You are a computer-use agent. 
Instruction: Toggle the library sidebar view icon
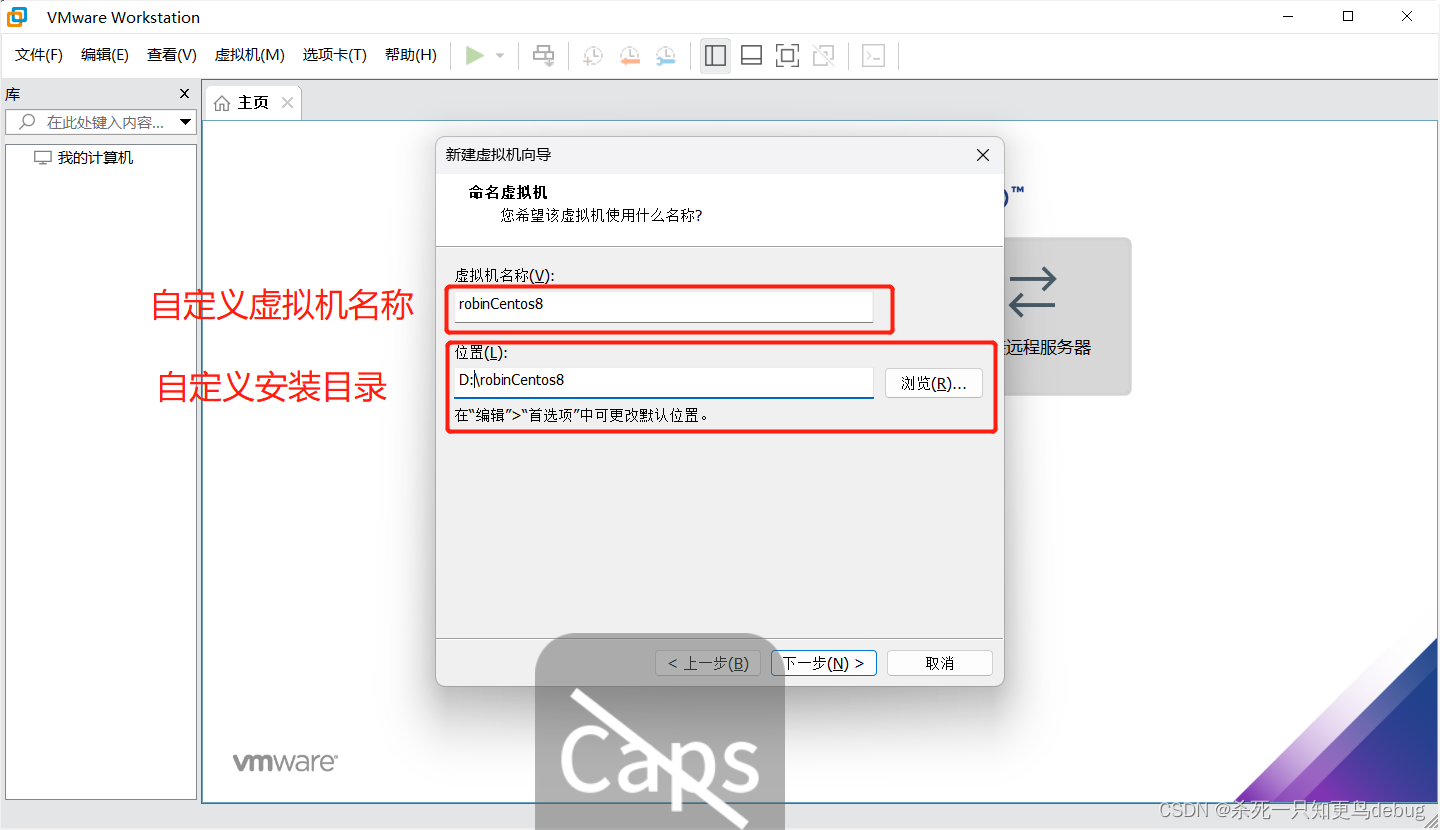pos(715,56)
